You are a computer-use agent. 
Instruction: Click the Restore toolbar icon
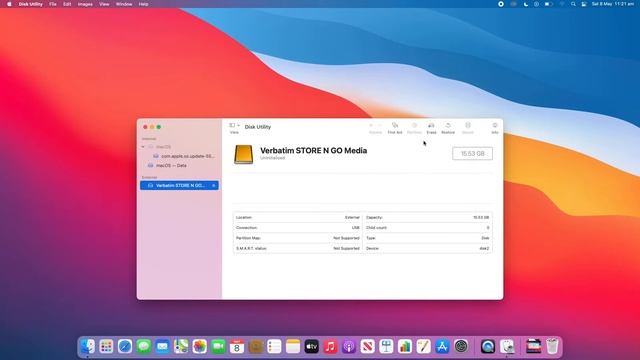[x=448, y=126]
